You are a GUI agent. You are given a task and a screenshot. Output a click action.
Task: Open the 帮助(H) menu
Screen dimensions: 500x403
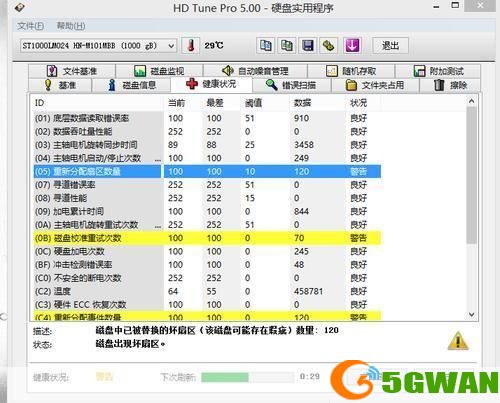pyautogui.click(x=71, y=26)
